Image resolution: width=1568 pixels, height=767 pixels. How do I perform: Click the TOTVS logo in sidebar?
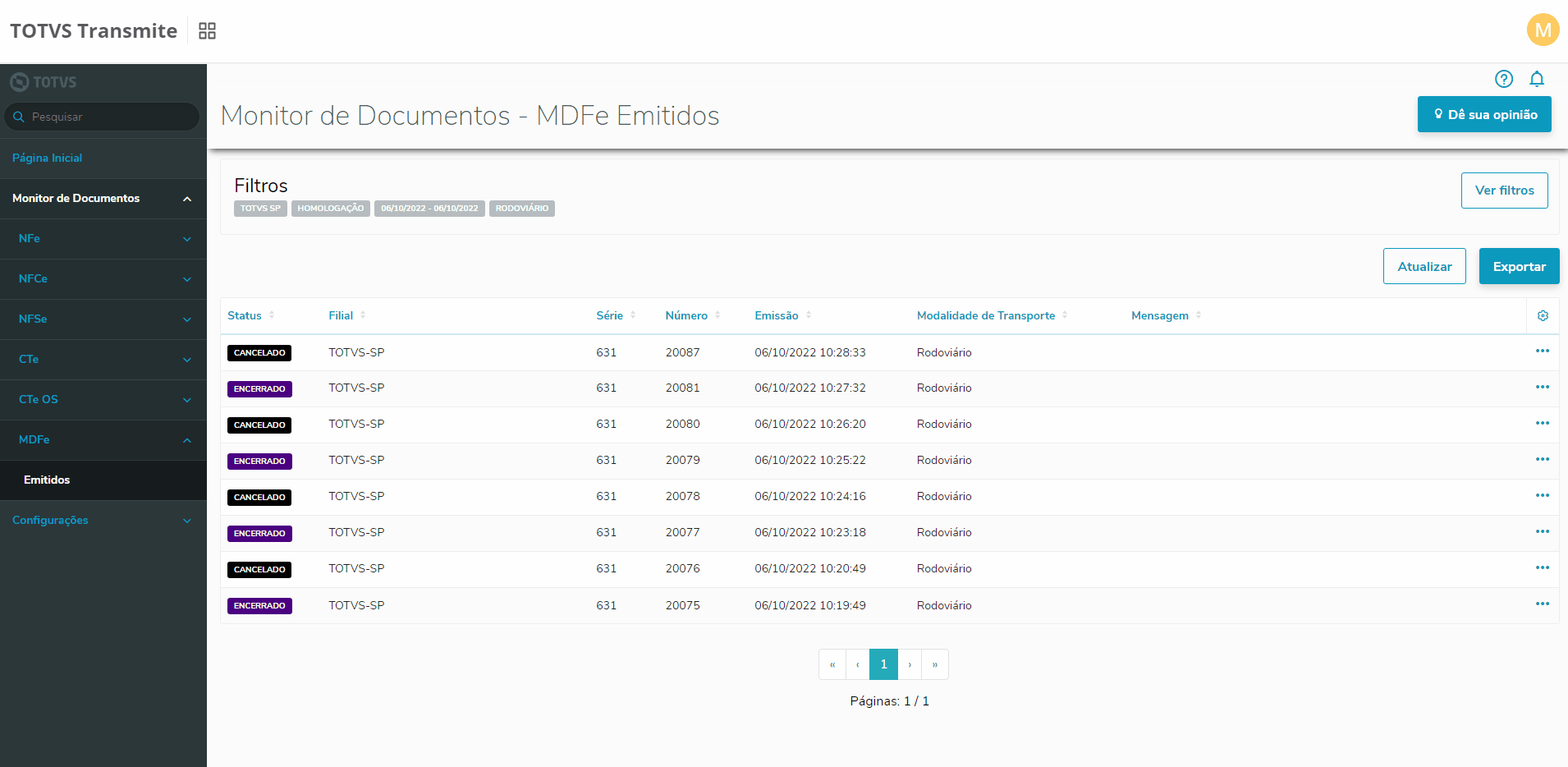coord(44,82)
